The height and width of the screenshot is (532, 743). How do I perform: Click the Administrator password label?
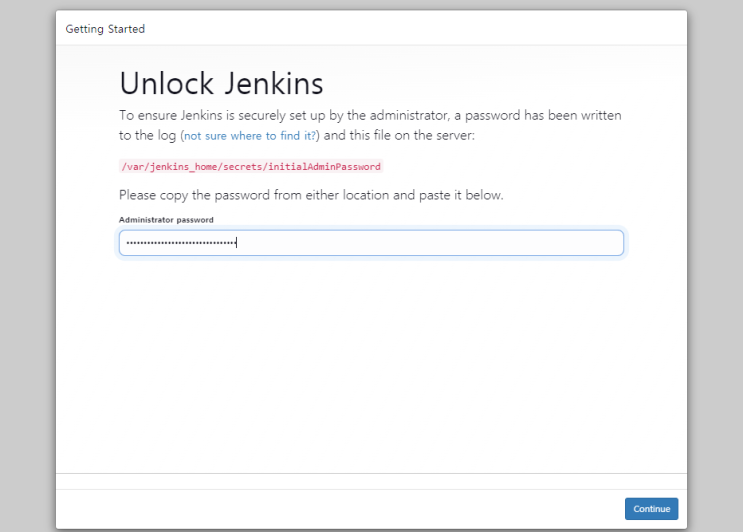point(166,220)
